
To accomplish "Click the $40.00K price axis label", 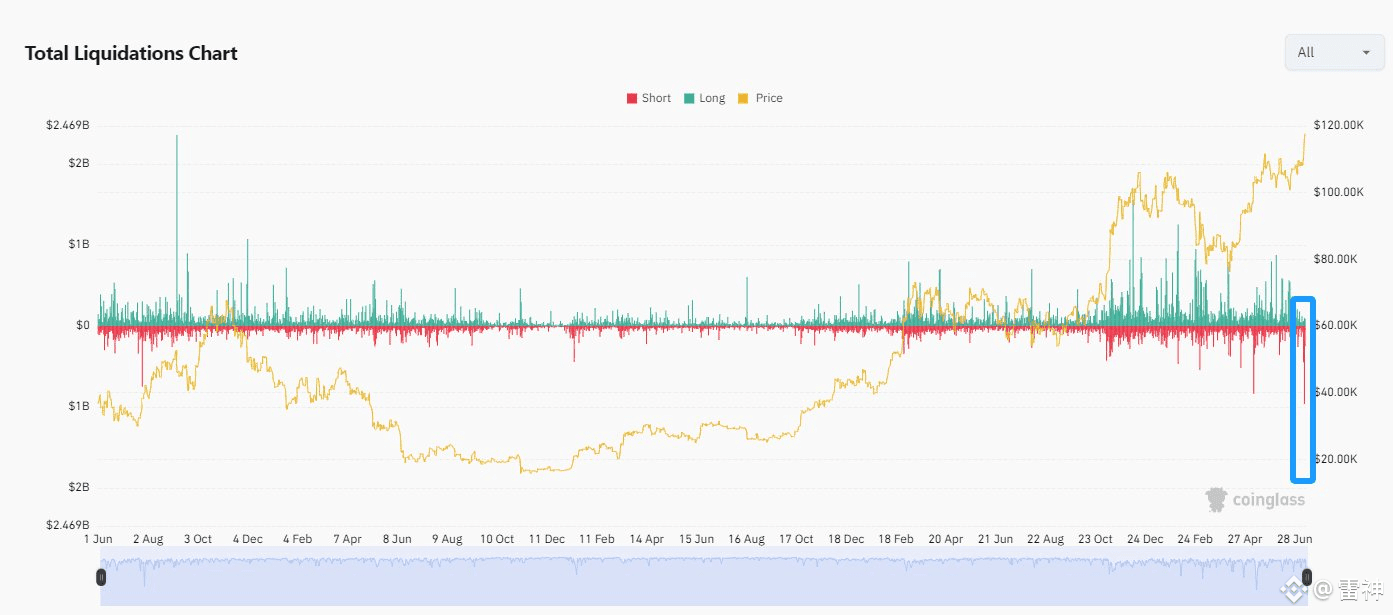I will pyautogui.click(x=1335, y=392).
